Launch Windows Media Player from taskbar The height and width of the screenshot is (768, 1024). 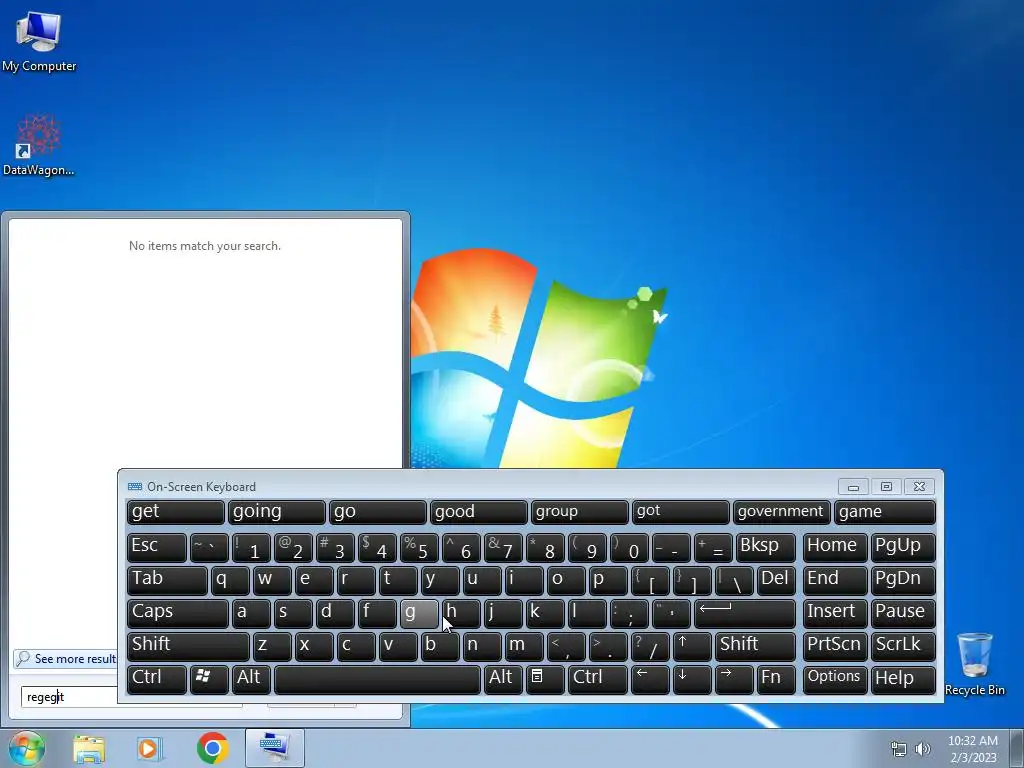pyautogui.click(x=150, y=748)
